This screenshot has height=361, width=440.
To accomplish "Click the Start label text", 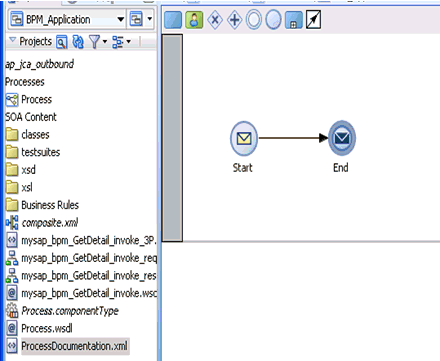I will tap(243, 168).
